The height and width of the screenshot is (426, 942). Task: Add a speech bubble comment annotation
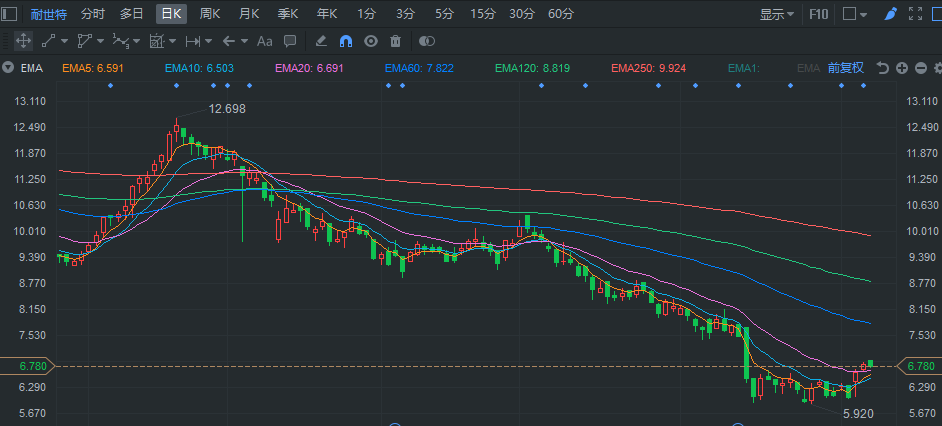(290, 41)
